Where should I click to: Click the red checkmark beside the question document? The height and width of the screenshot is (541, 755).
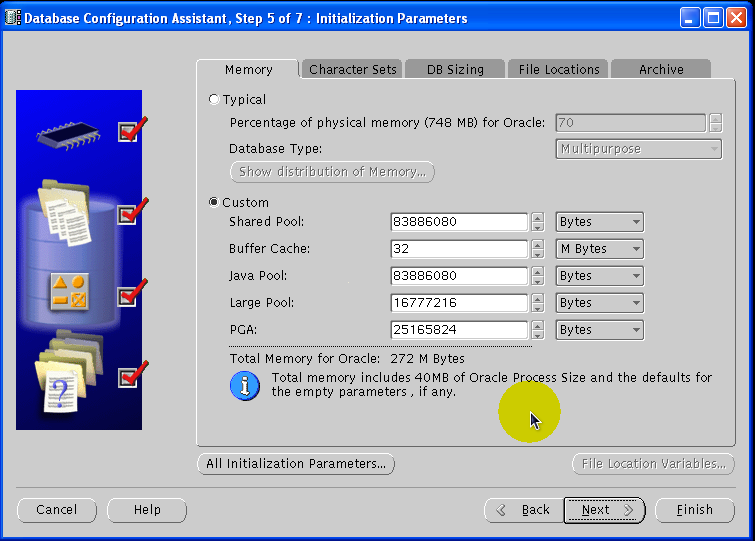click(132, 374)
